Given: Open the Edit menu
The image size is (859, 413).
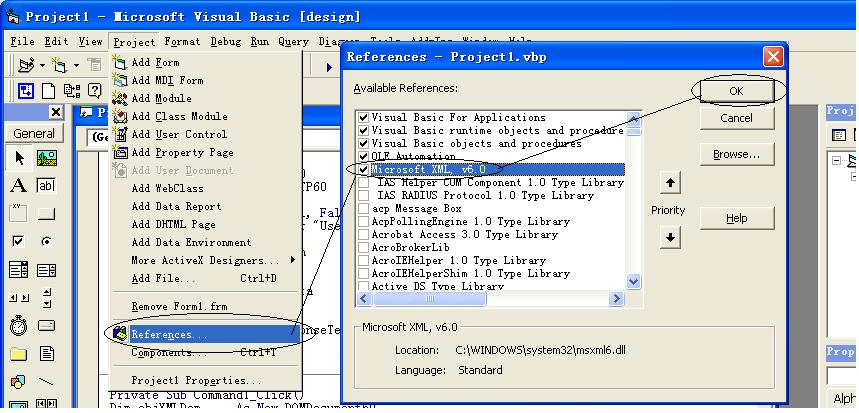Looking at the screenshot, I should click(56, 42).
